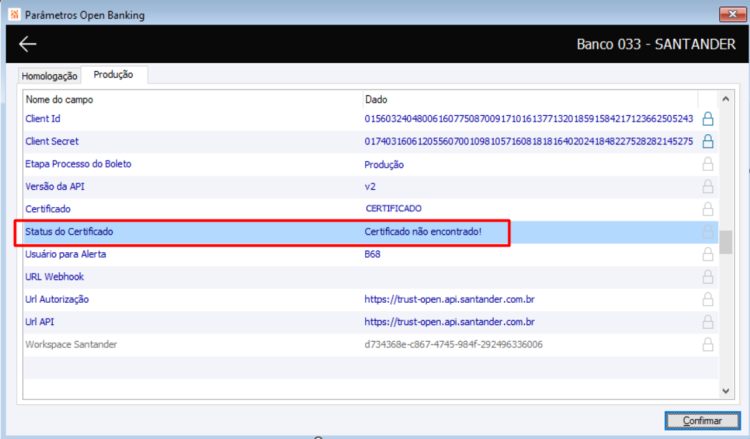Image resolution: width=750 pixels, height=439 pixels.
Task: Click the Produção value in Dado column
Action: (384, 165)
